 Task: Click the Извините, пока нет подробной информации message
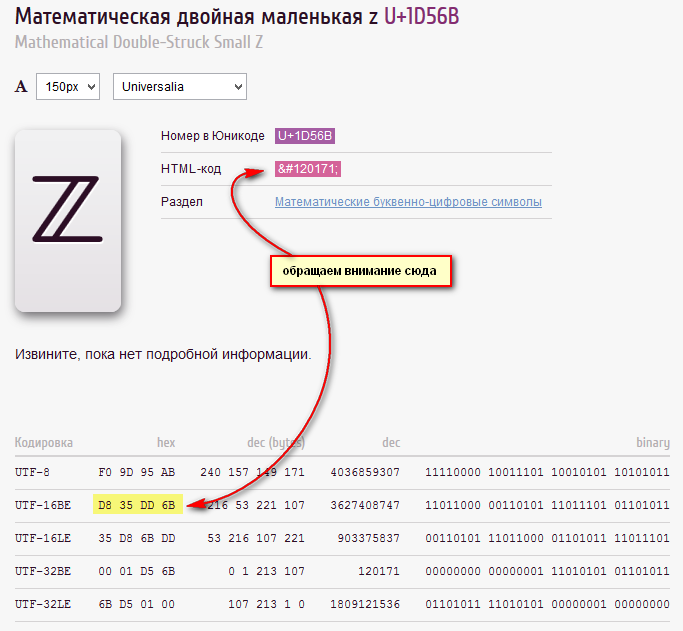coord(163,354)
